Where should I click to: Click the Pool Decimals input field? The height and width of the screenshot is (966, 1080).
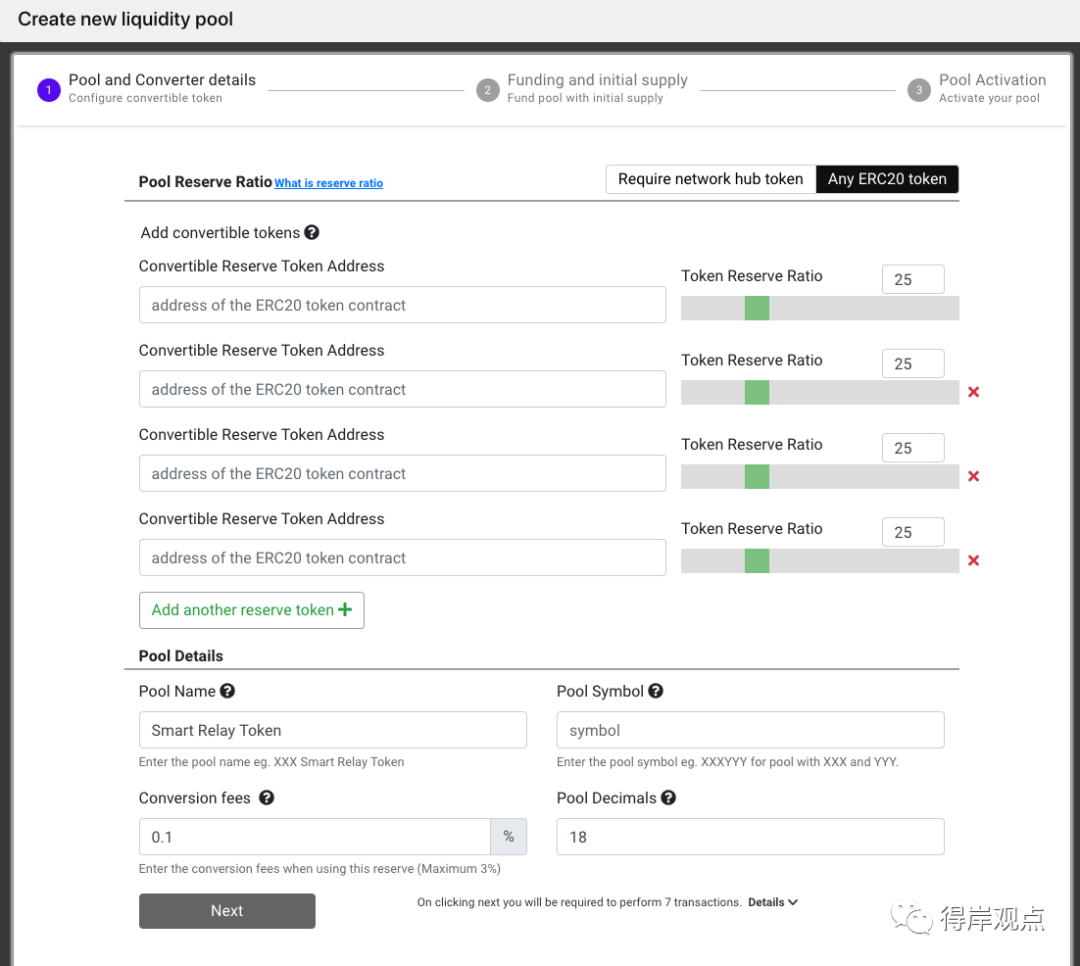[750, 837]
